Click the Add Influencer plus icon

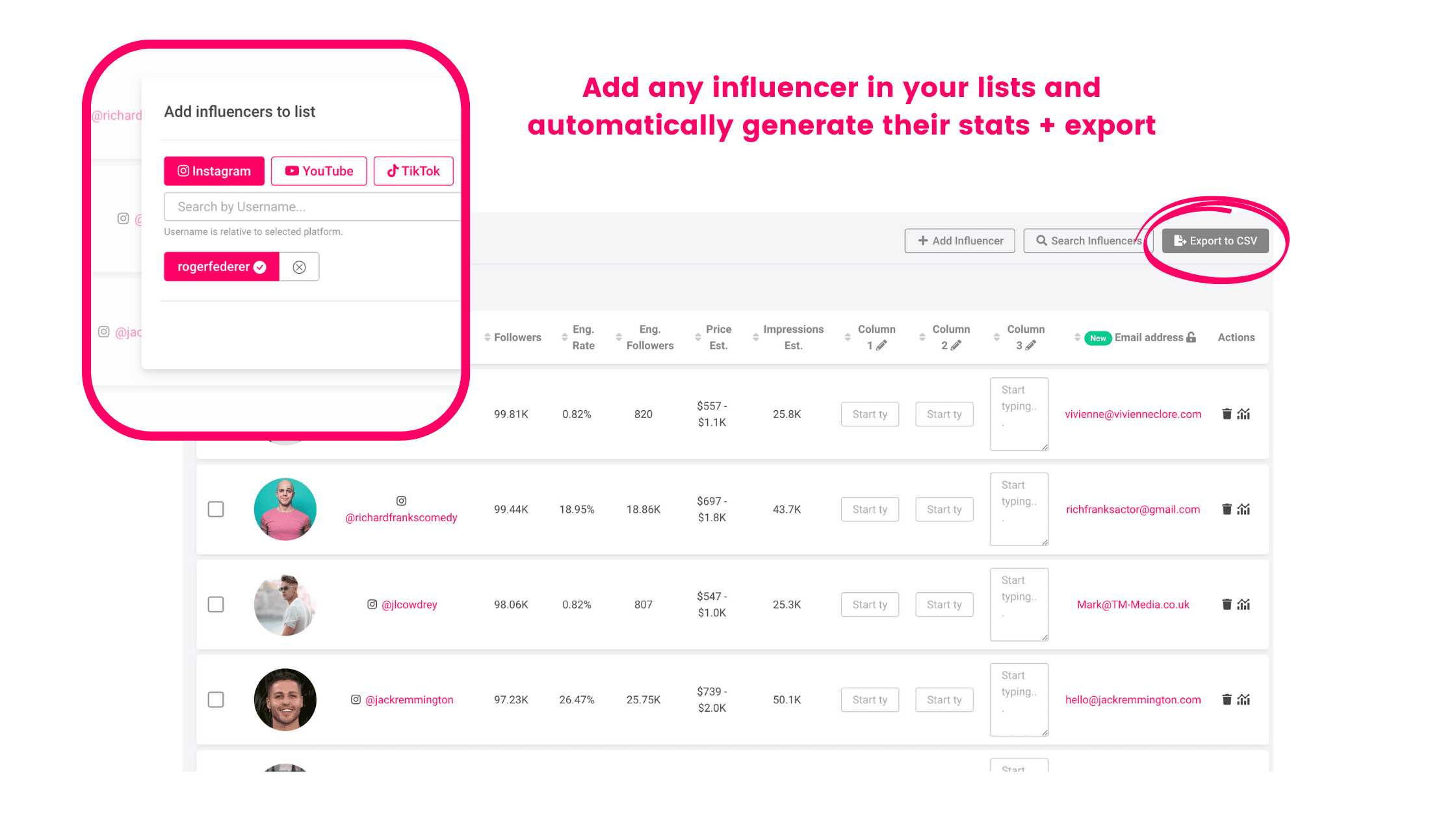921,240
